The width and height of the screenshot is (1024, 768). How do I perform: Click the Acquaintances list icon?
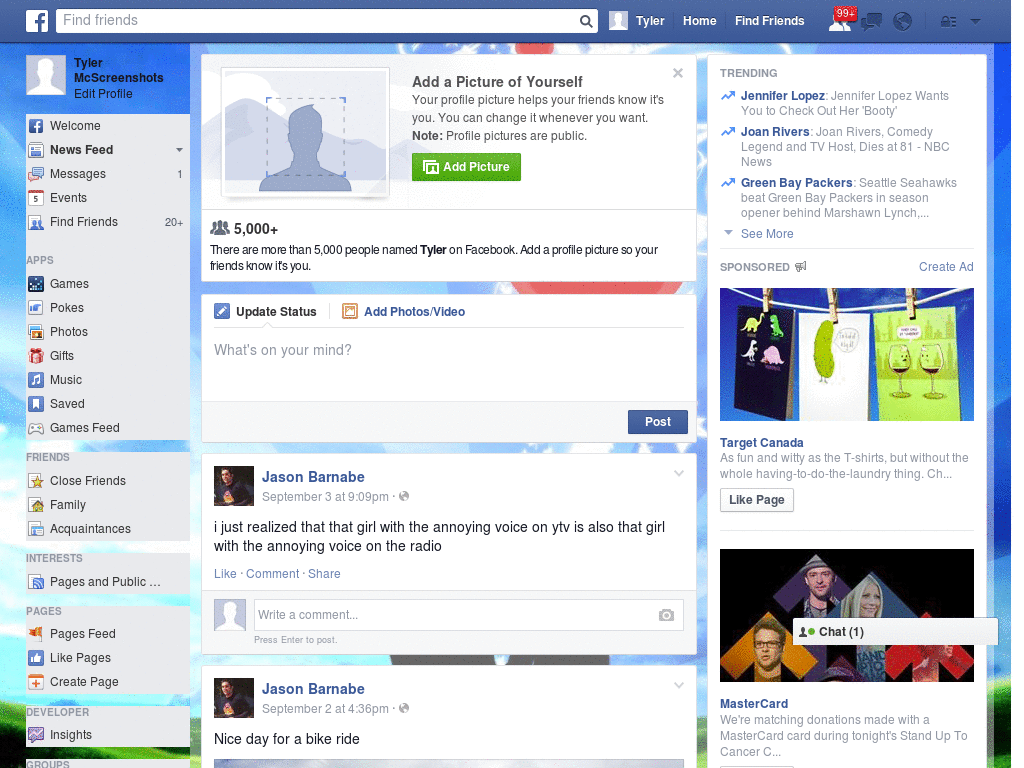(x=36, y=529)
